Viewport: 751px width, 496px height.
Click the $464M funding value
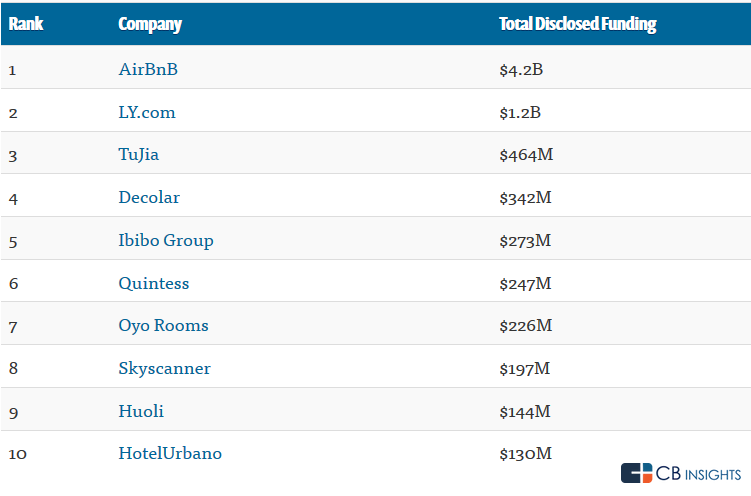pyautogui.click(x=525, y=155)
